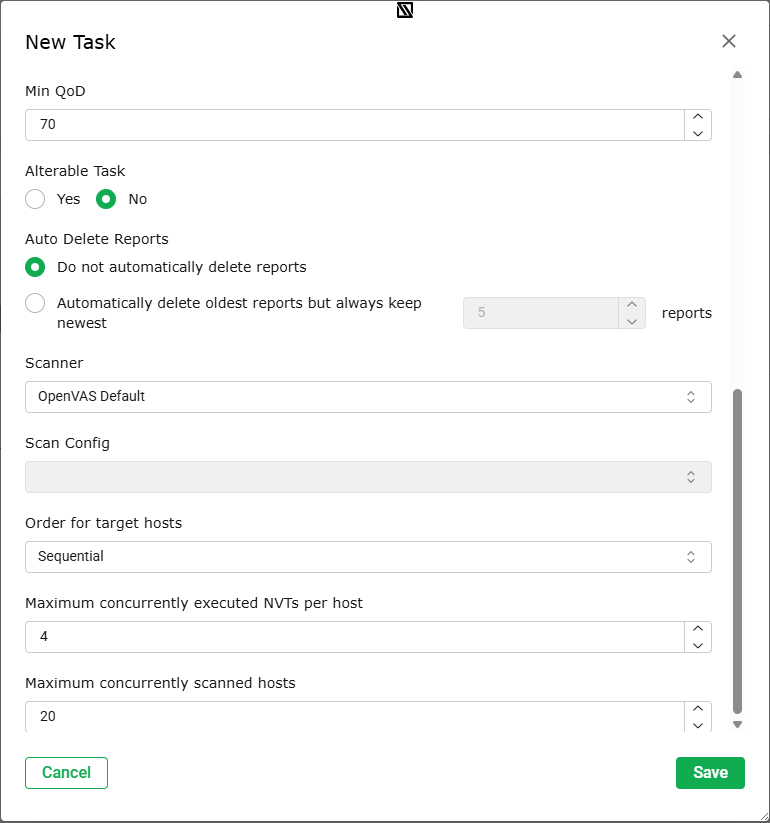Select No for Alterable Task
This screenshot has width=770, height=823.
106,199
